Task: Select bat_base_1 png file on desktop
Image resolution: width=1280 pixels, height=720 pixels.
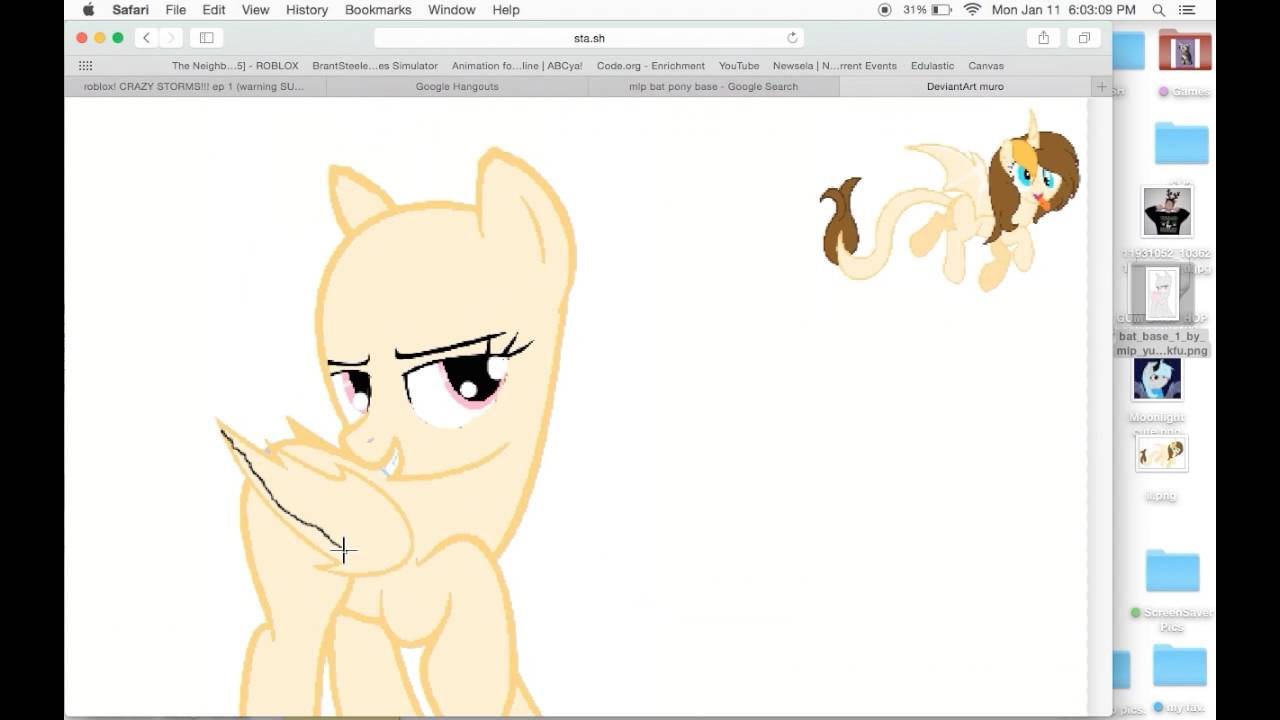Action: (1161, 295)
